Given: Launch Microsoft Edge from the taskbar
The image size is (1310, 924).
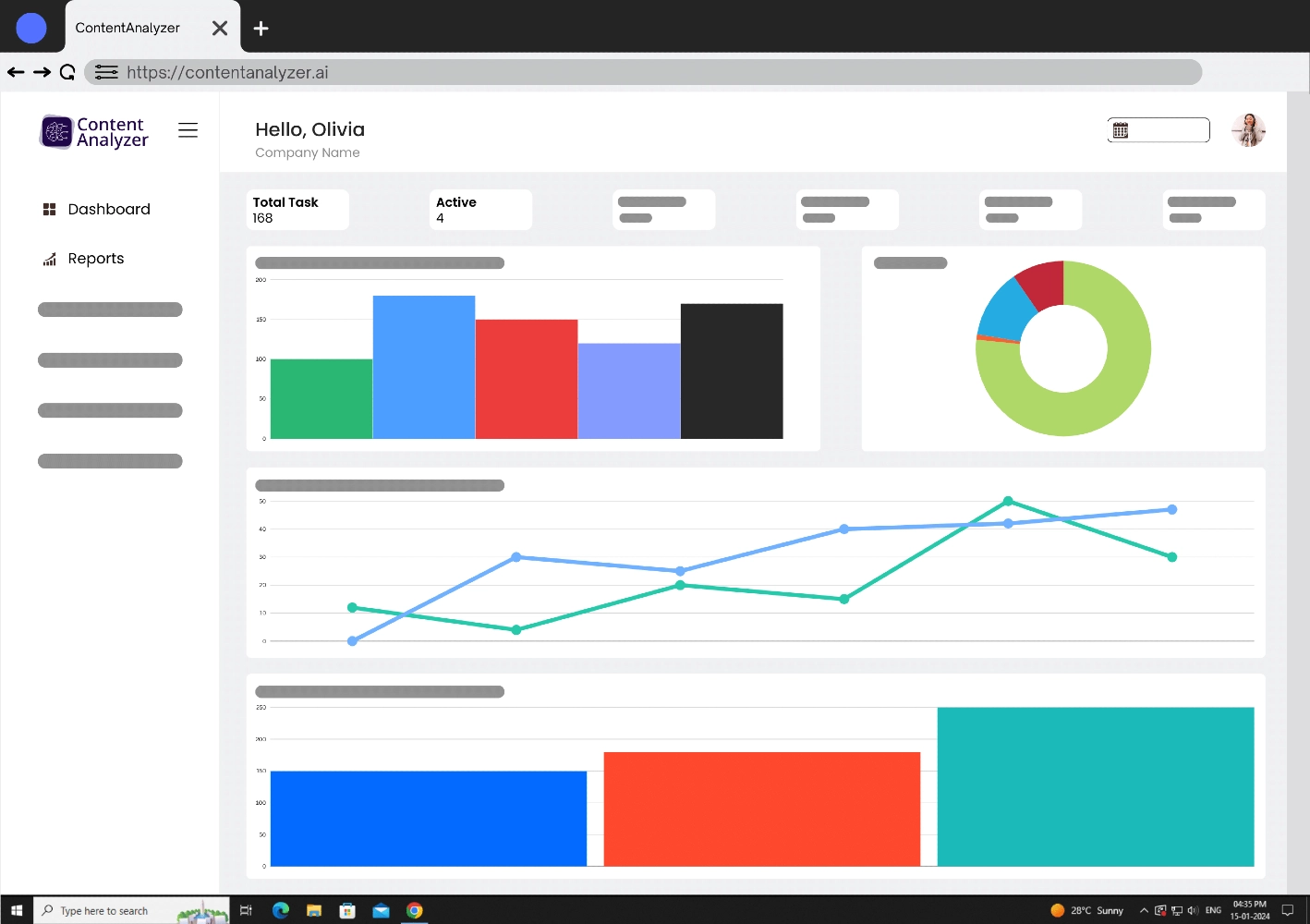Looking at the screenshot, I should tap(280, 910).
